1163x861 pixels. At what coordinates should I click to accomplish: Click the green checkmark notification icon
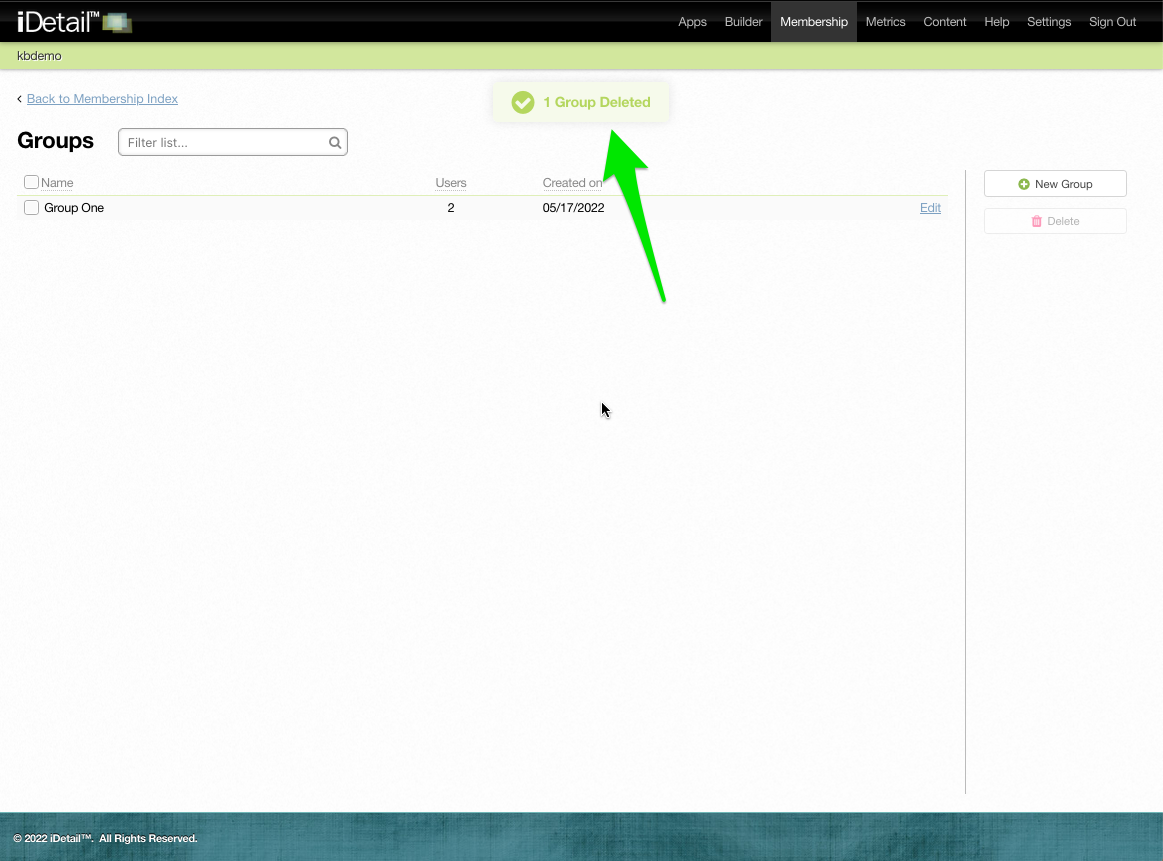(523, 102)
